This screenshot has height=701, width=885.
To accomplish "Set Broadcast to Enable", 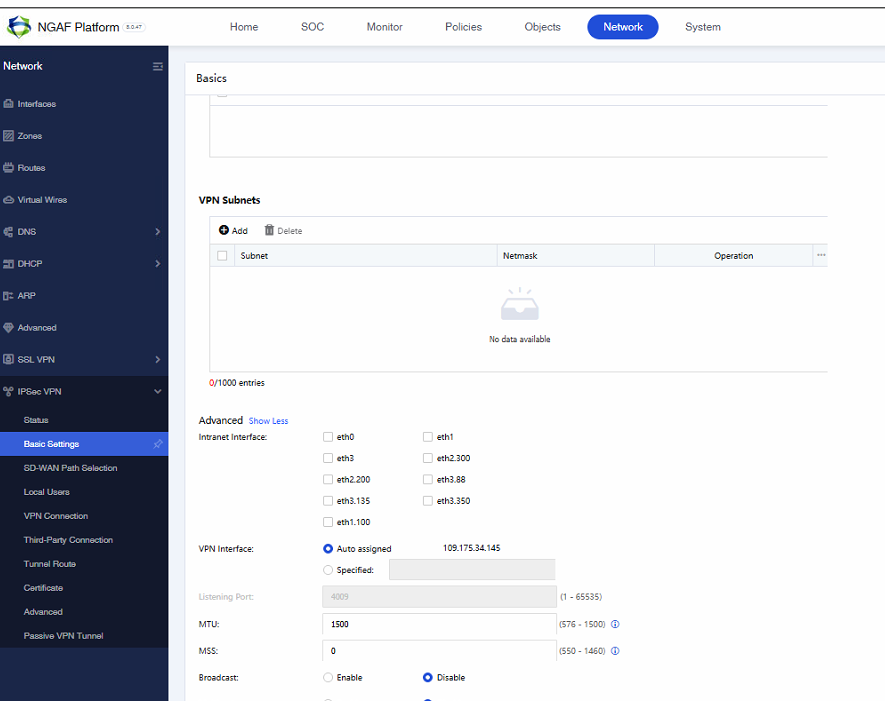I will pos(328,678).
